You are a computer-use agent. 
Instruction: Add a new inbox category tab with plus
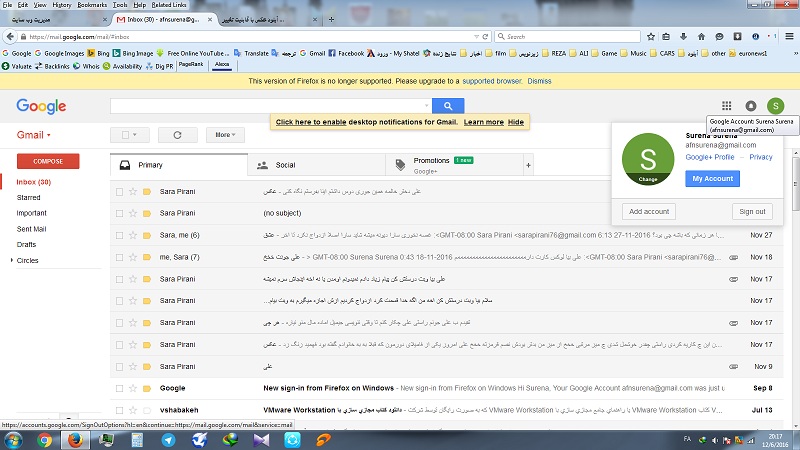pyautogui.click(x=528, y=165)
